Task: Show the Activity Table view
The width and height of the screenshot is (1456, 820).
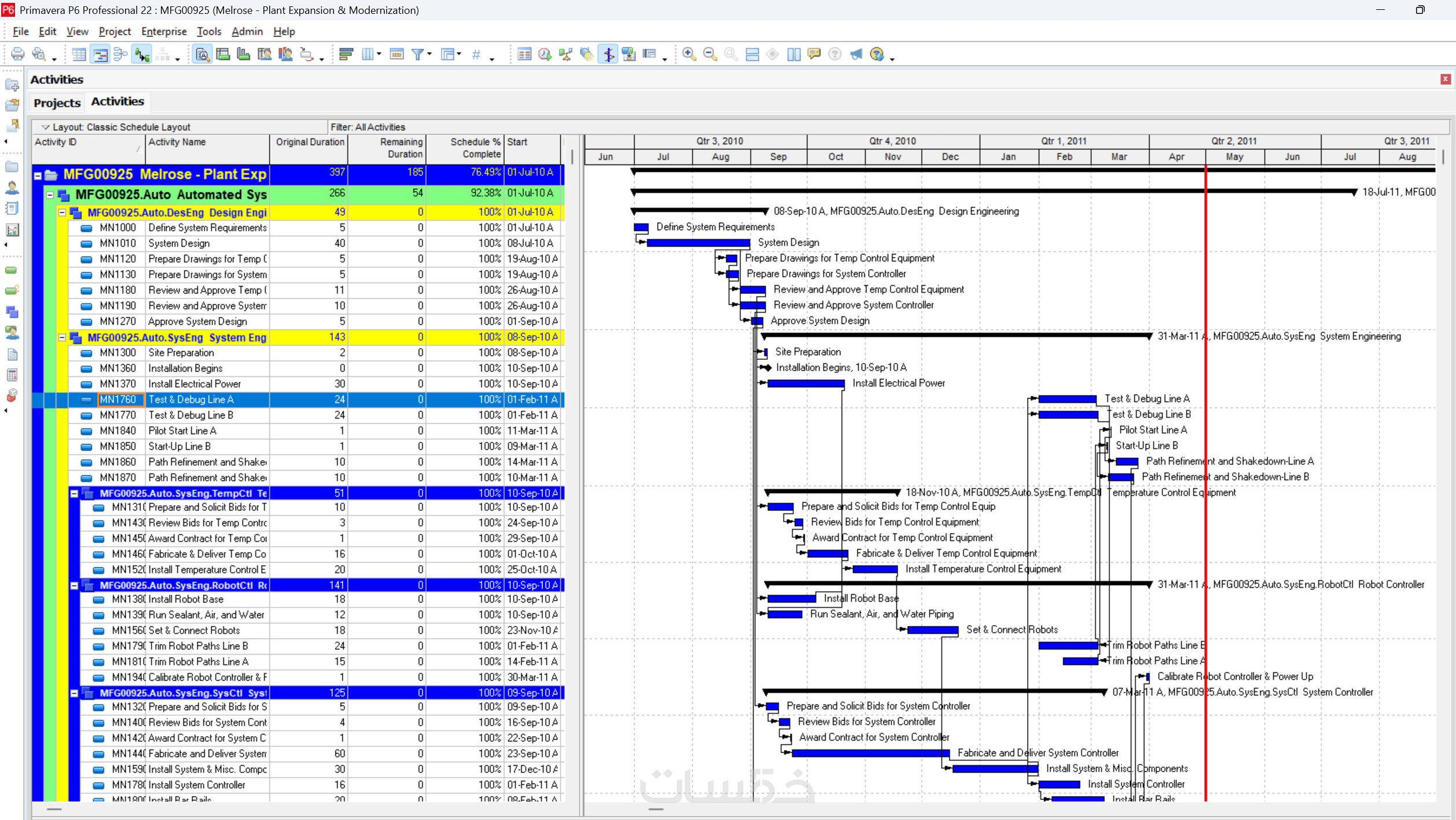Action: click(x=79, y=54)
